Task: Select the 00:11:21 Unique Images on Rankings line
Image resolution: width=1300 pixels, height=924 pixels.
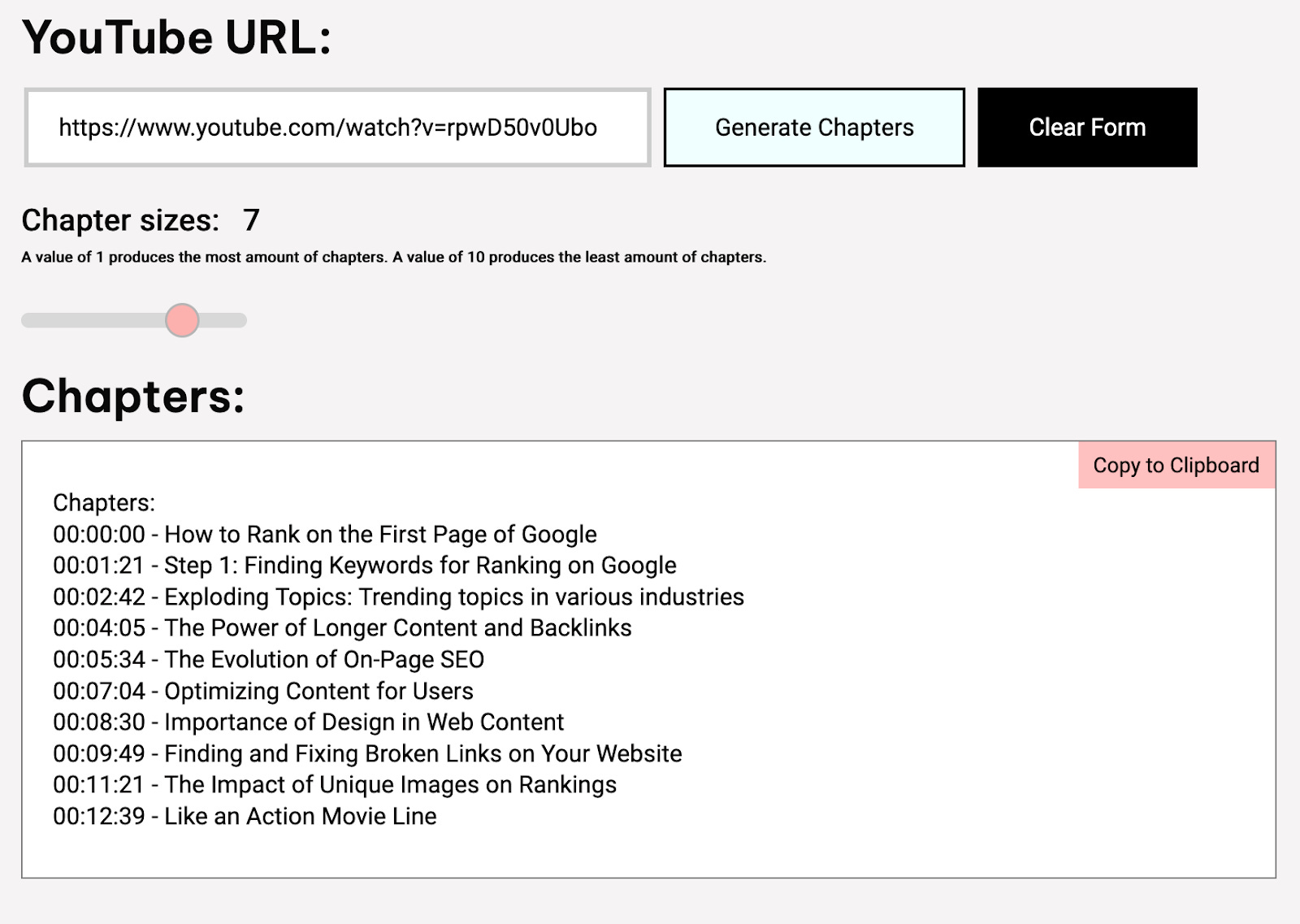Action: pos(335,784)
